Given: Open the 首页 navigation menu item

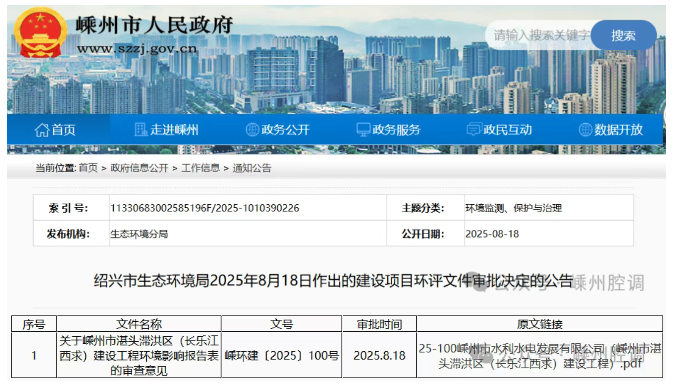Looking at the screenshot, I should [55, 130].
